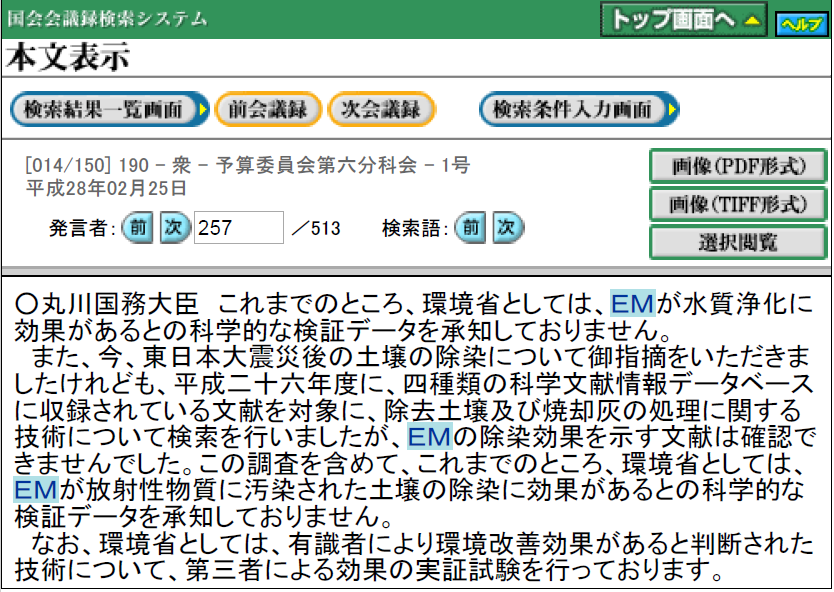Viewport: 834px width, 592px height.
Task: Click the date 平成28年02月25日
Action: point(106,188)
